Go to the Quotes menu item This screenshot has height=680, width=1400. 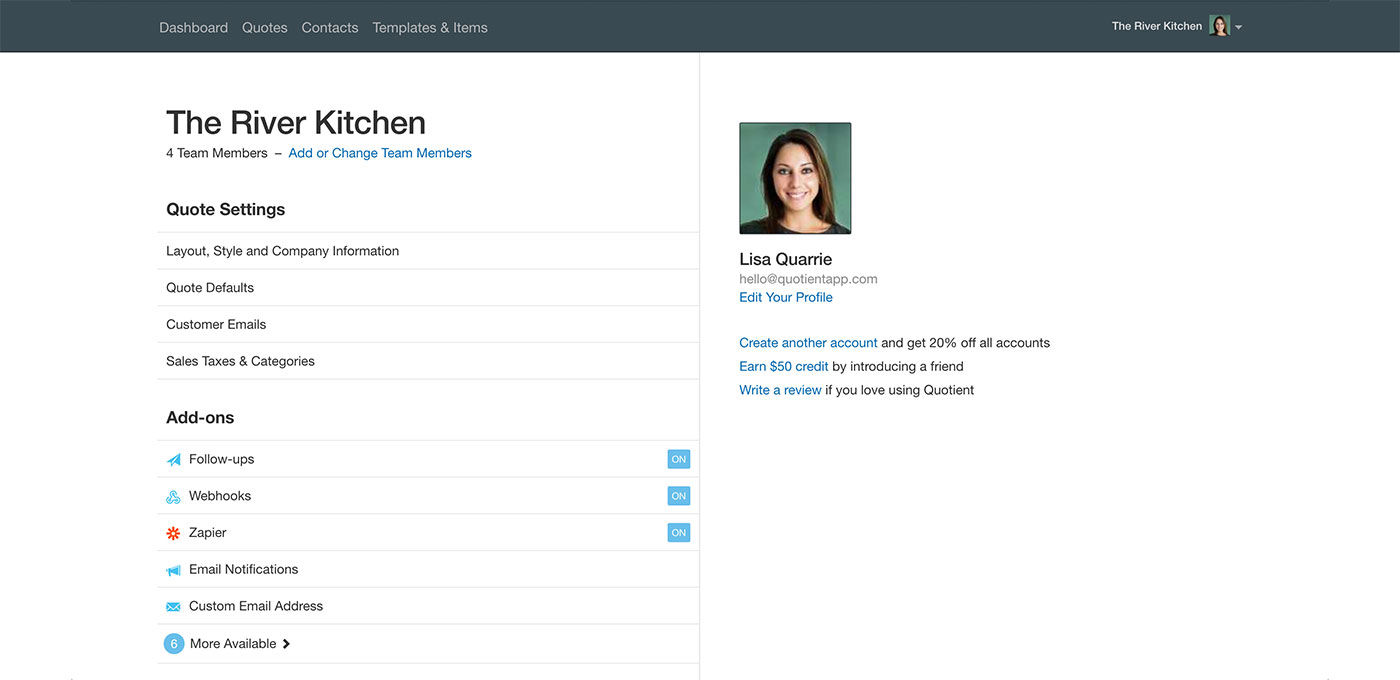pyautogui.click(x=265, y=28)
